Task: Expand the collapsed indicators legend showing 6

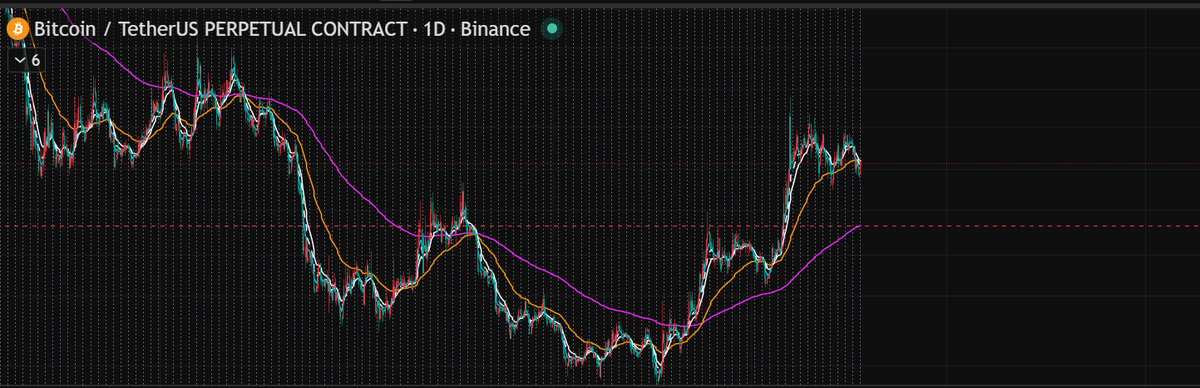Action: pyautogui.click(x=27, y=61)
